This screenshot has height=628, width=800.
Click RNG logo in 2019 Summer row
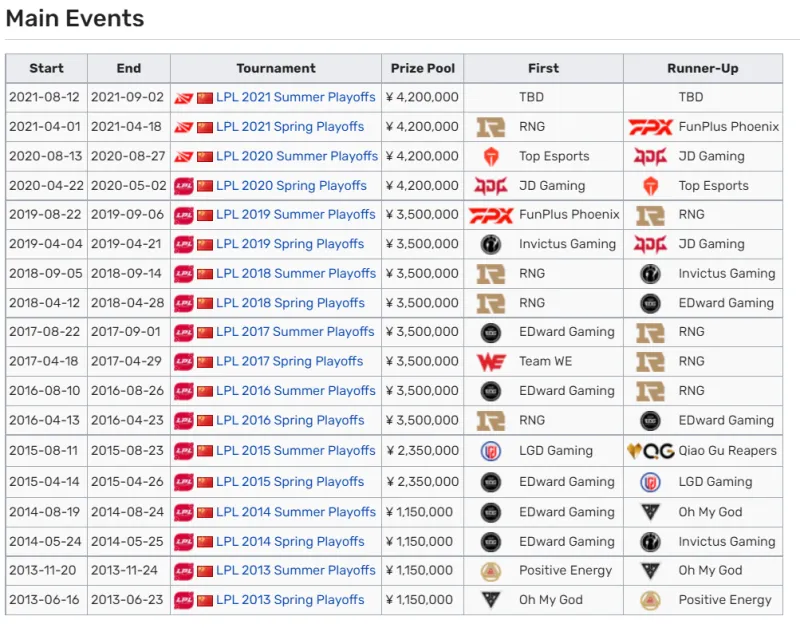[x=650, y=215]
